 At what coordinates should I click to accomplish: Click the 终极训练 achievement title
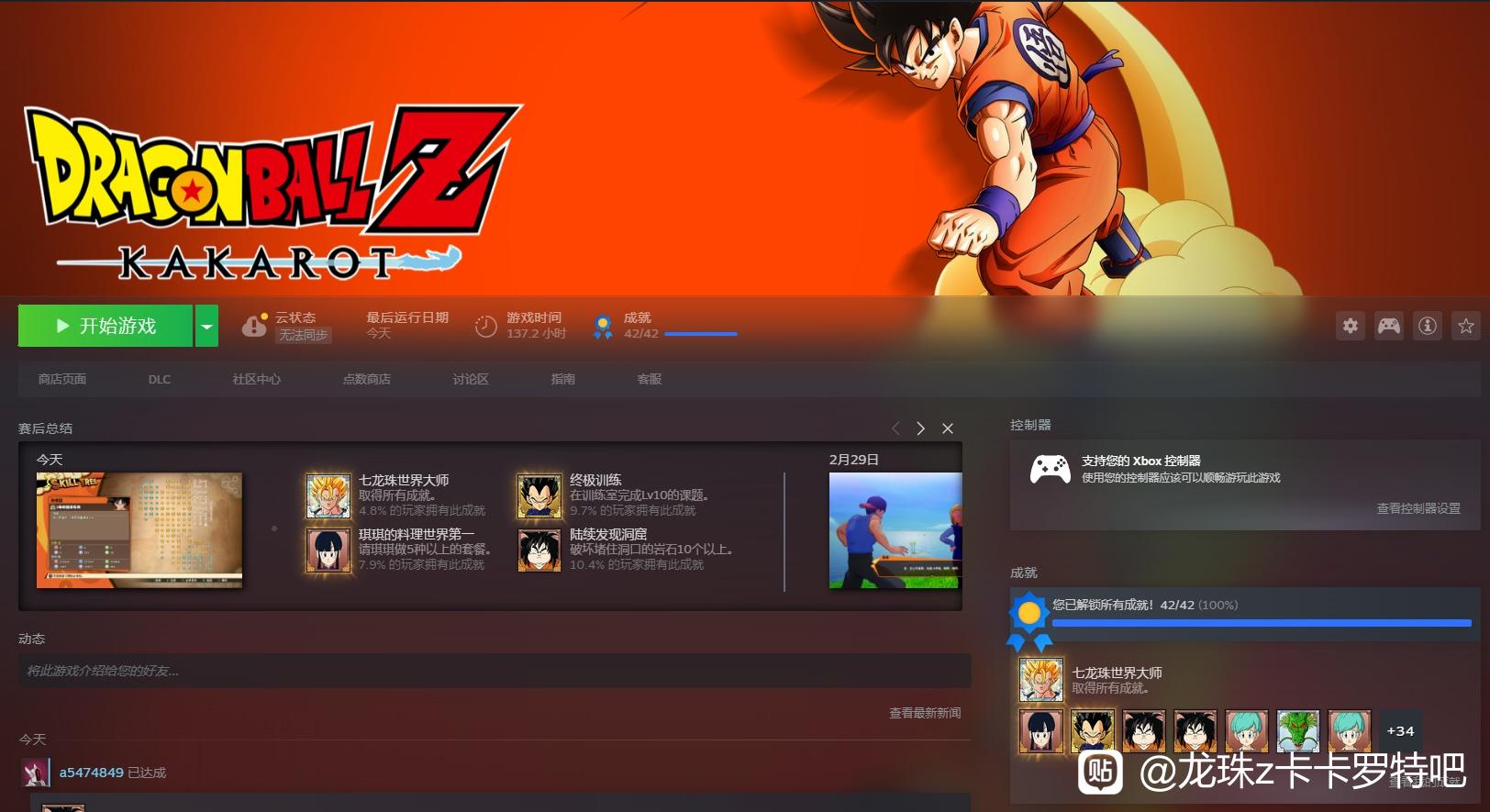595,480
